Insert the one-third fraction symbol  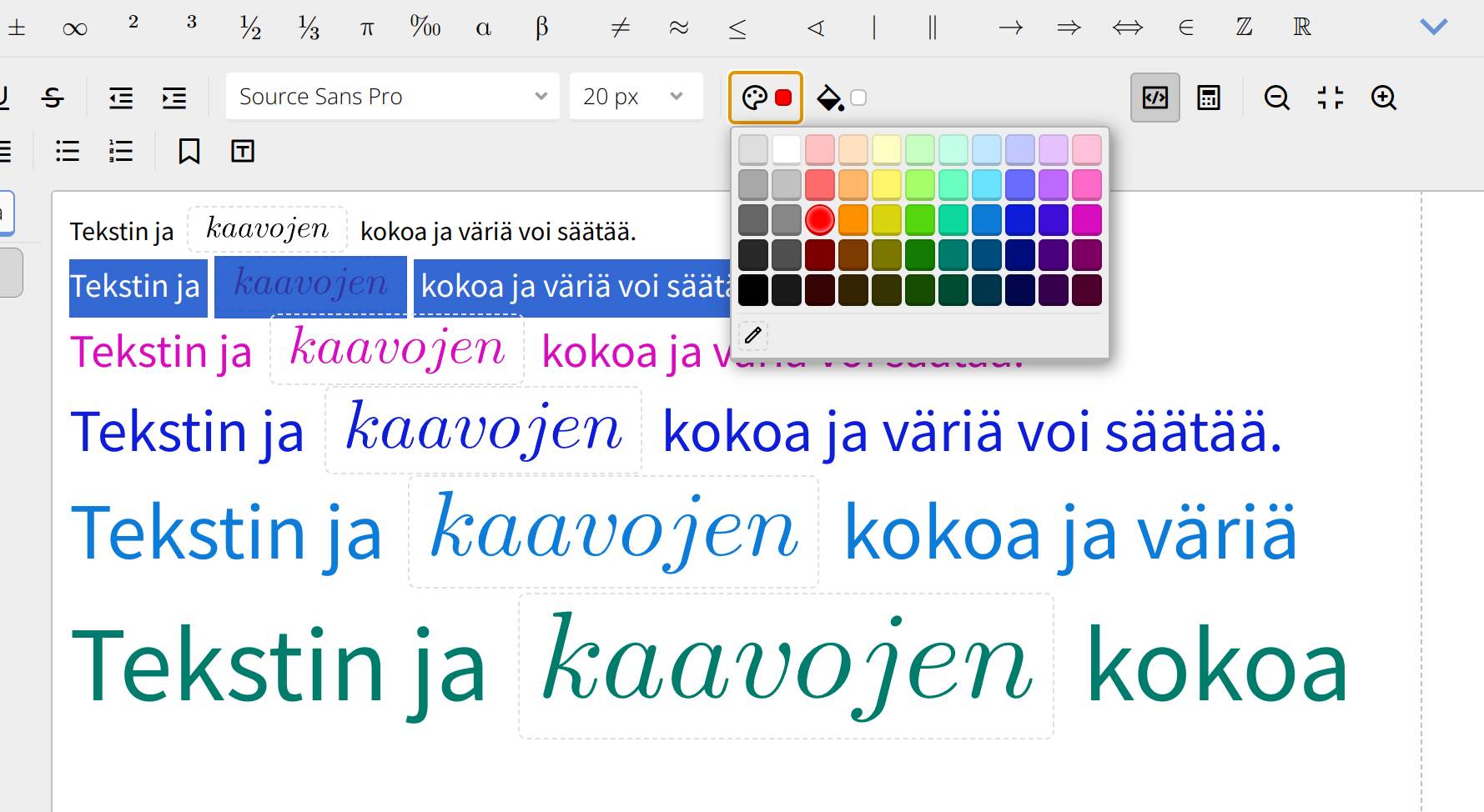(x=309, y=28)
